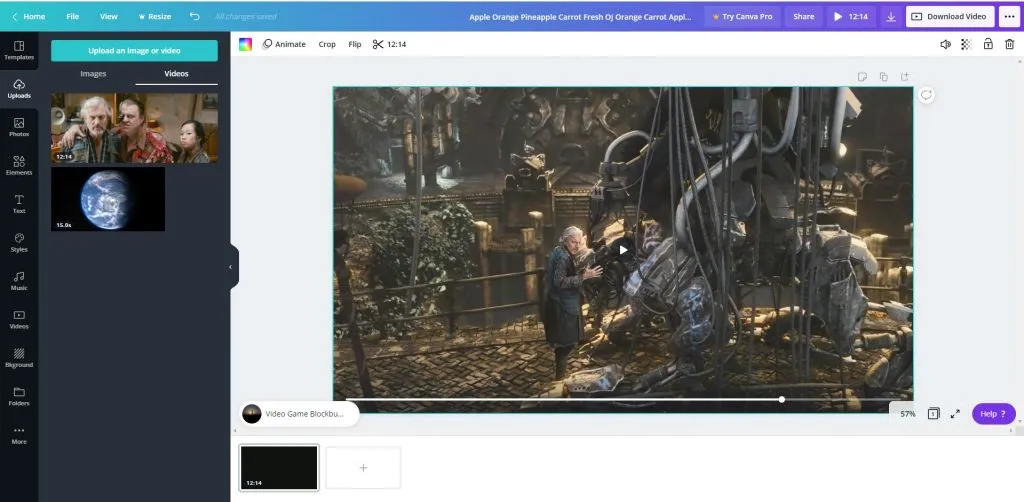Viewport: 1024px width, 502px height.
Task: Click the rainbow color picker swatch
Action: (245, 44)
